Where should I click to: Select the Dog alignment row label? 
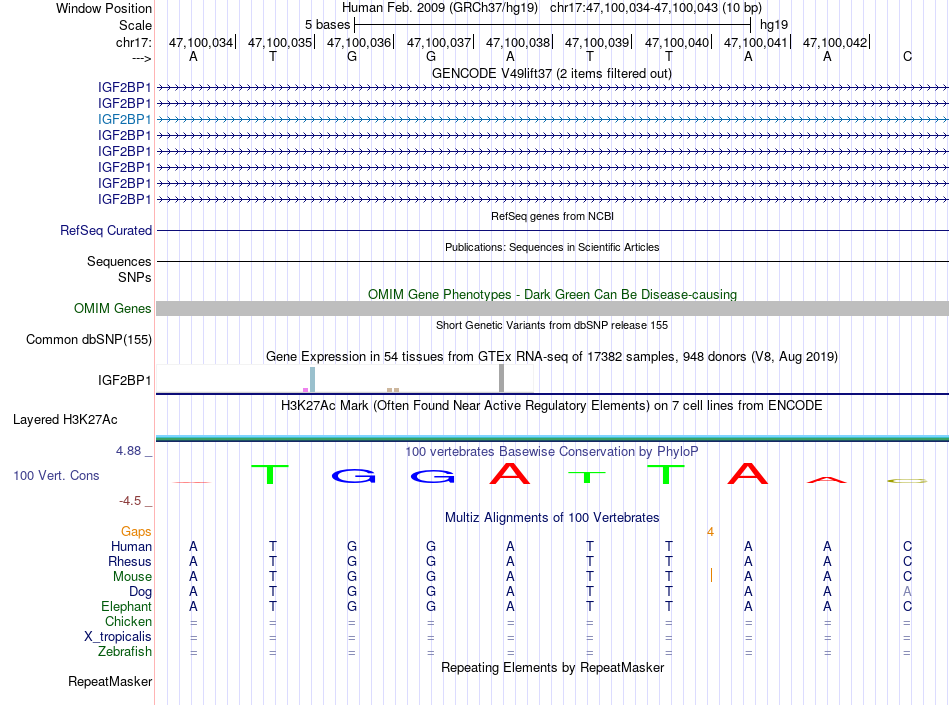140,592
